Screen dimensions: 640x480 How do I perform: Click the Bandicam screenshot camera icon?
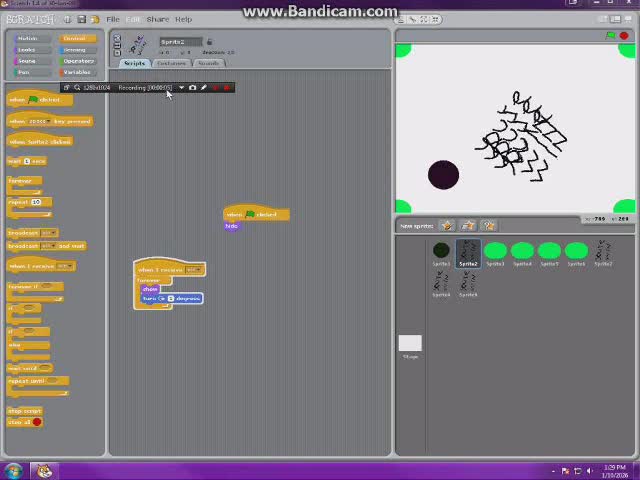(193, 87)
